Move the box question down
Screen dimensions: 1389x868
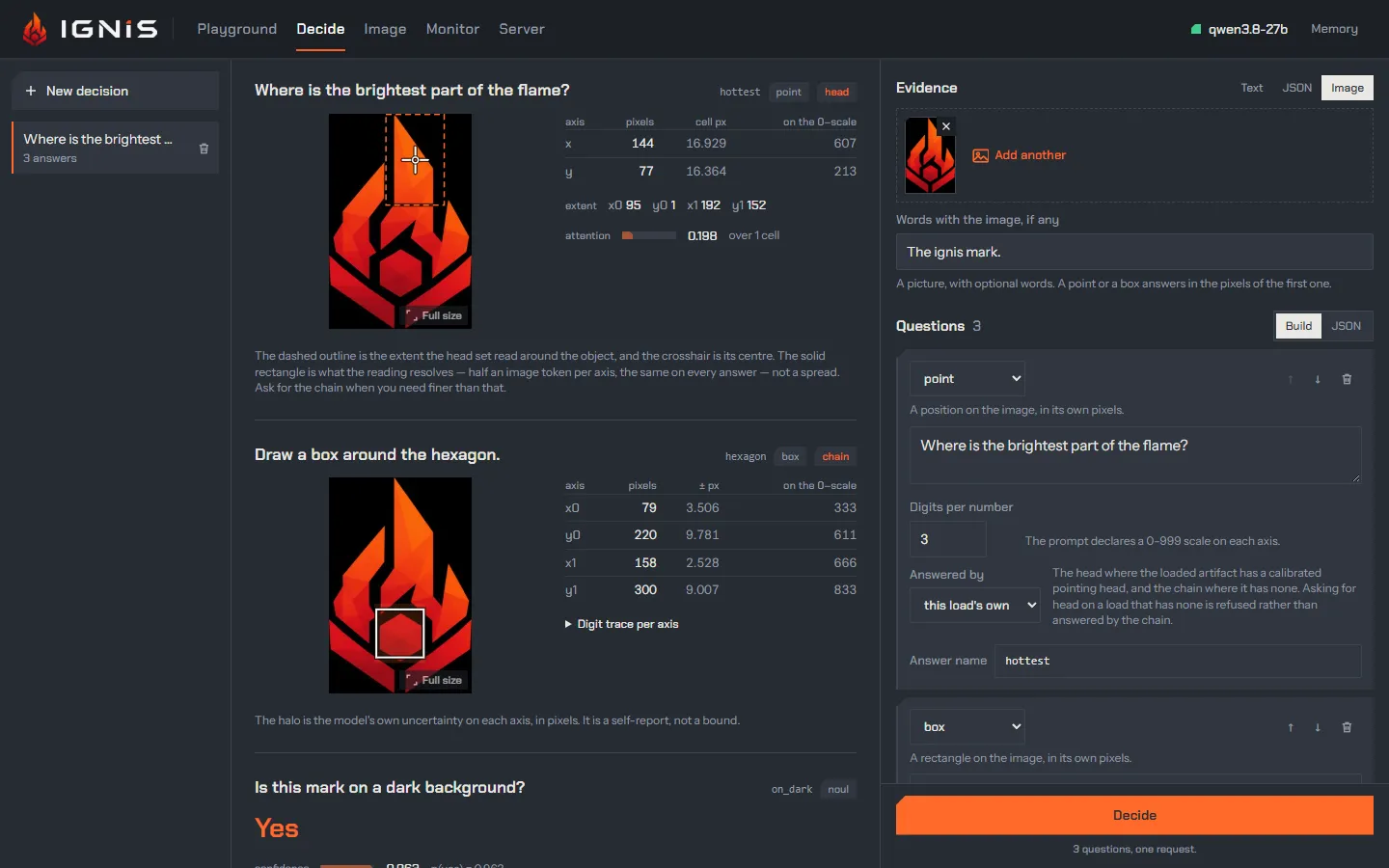[x=1318, y=727]
